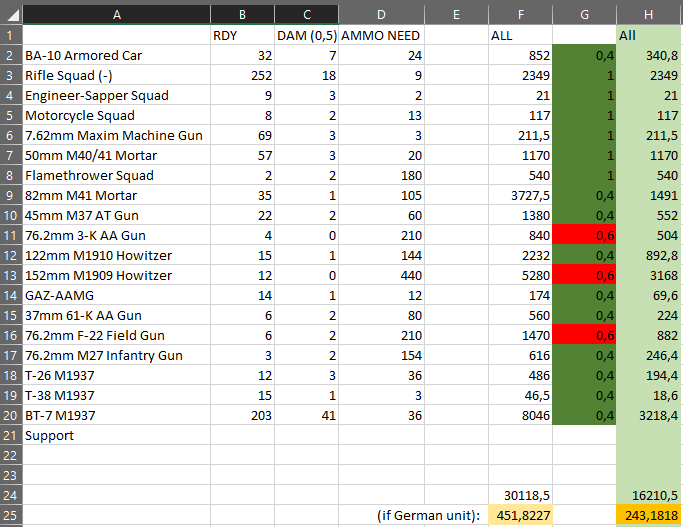Click orange cell 243,1818
The width and height of the screenshot is (683, 527).
(649, 515)
